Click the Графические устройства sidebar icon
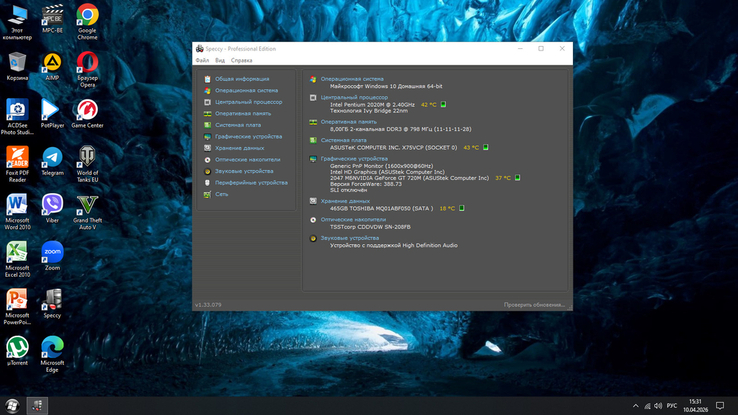Viewport: 738px width, 415px height. (x=207, y=136)
